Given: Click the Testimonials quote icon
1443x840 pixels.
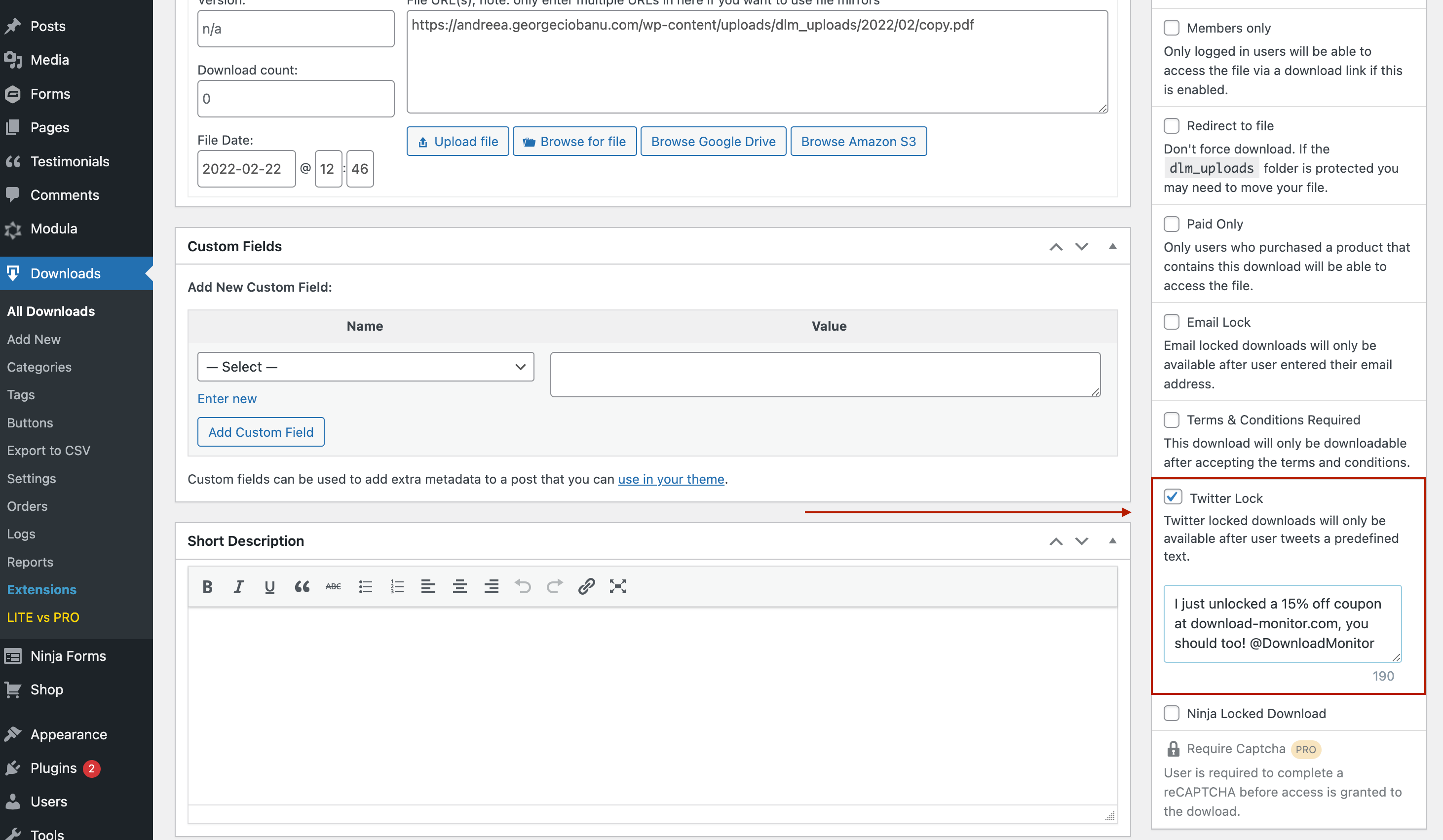Looking at the screenshot, I should coord(13,161).
